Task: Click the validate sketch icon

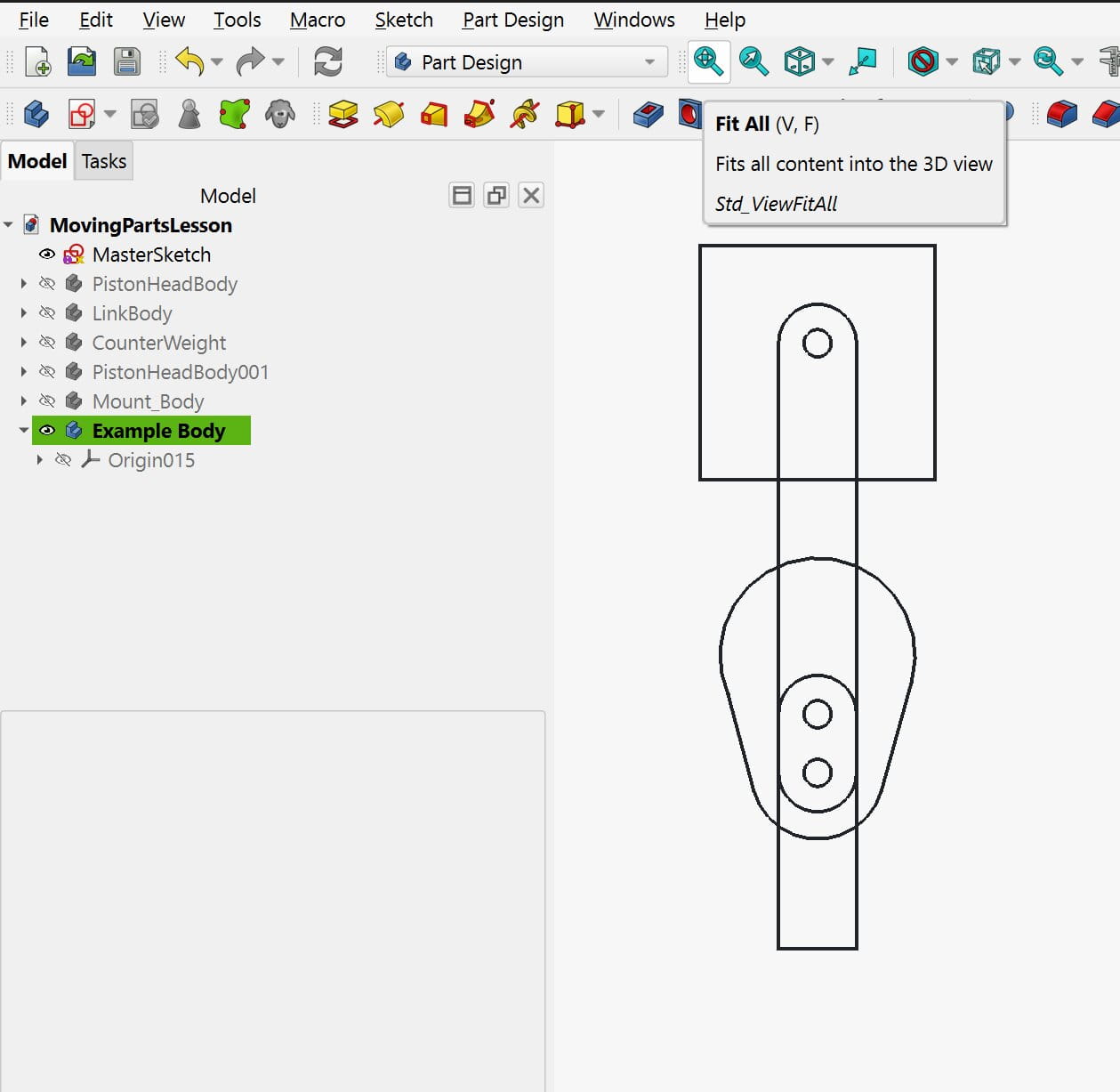Action: [144, 114]
